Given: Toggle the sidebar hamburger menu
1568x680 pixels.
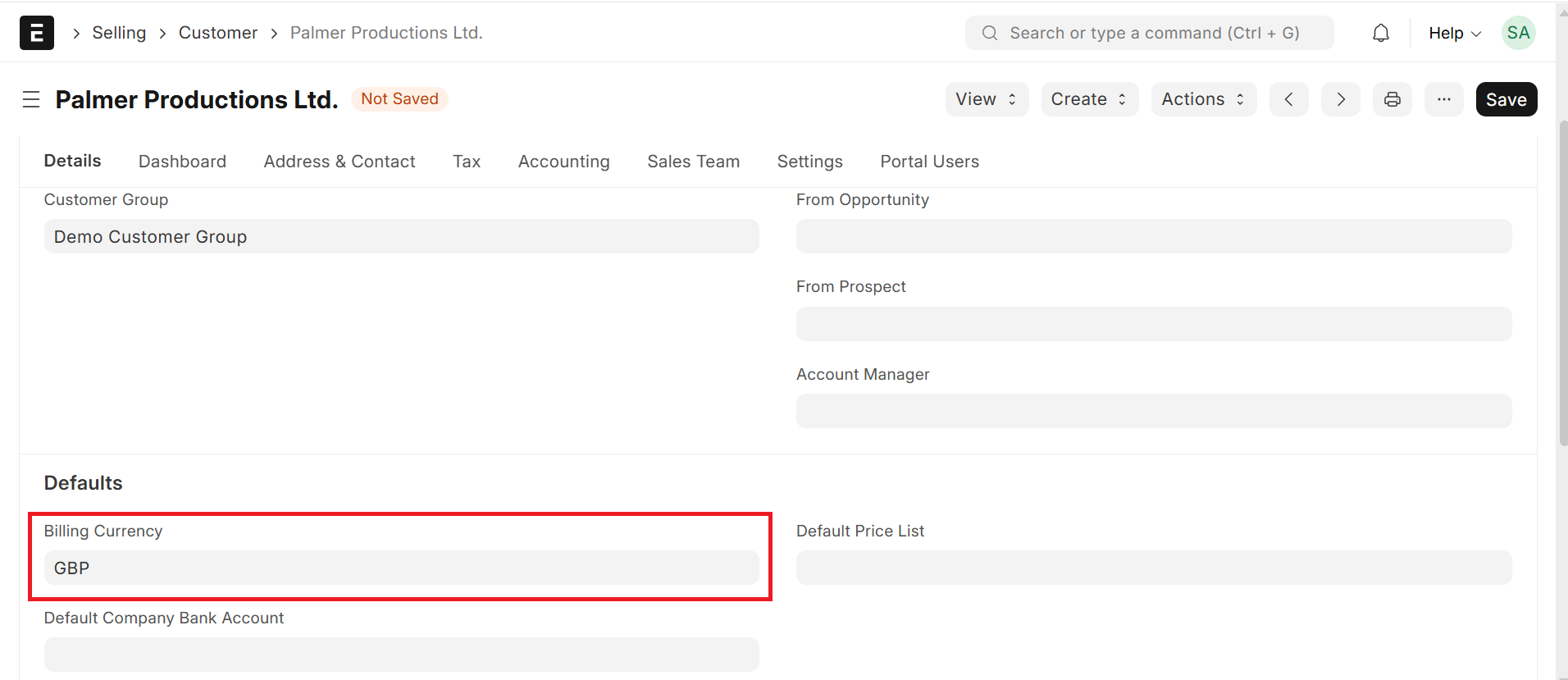Looking at the screenshot, I should tap(31, 99).
